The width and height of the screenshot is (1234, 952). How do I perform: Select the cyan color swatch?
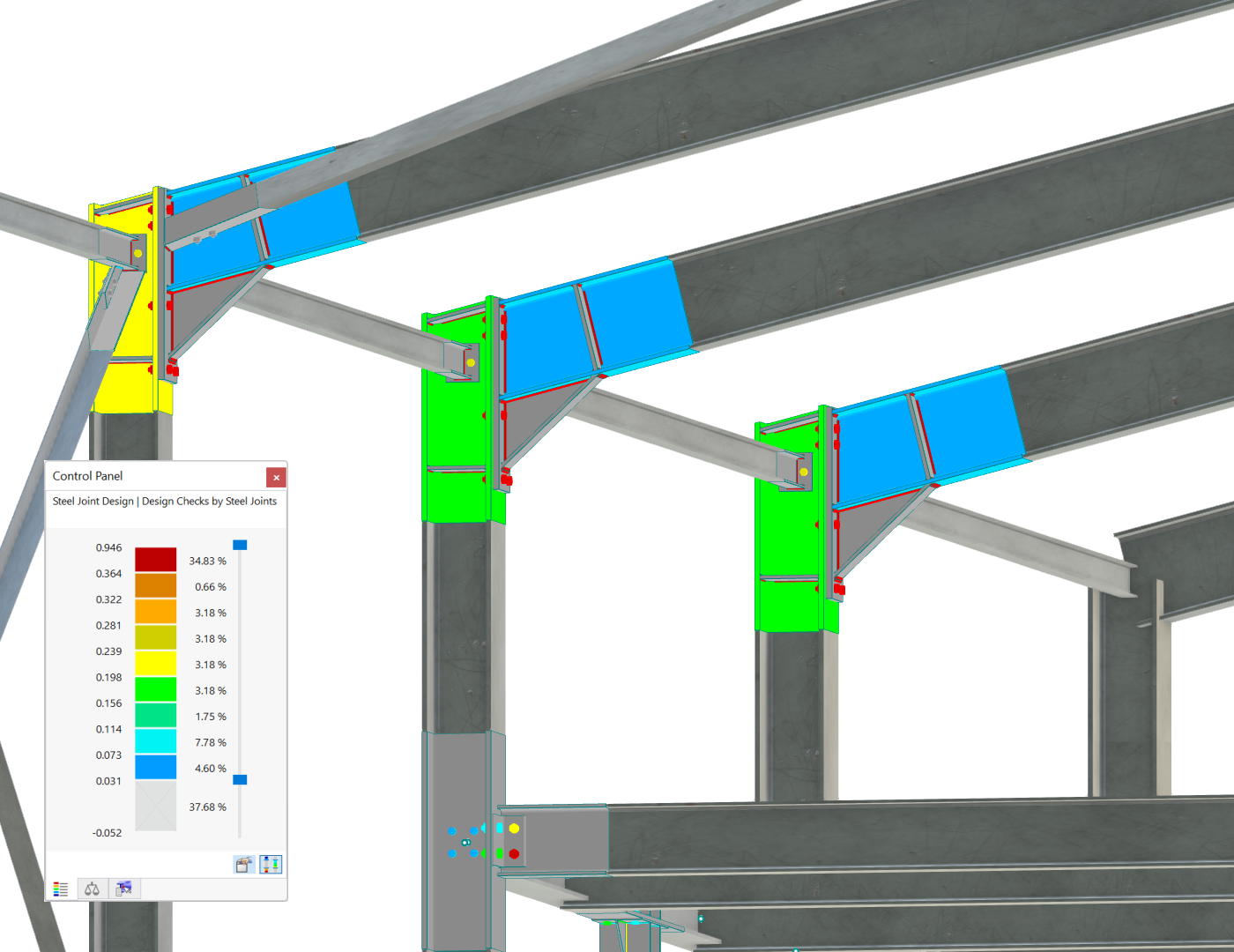155,741
